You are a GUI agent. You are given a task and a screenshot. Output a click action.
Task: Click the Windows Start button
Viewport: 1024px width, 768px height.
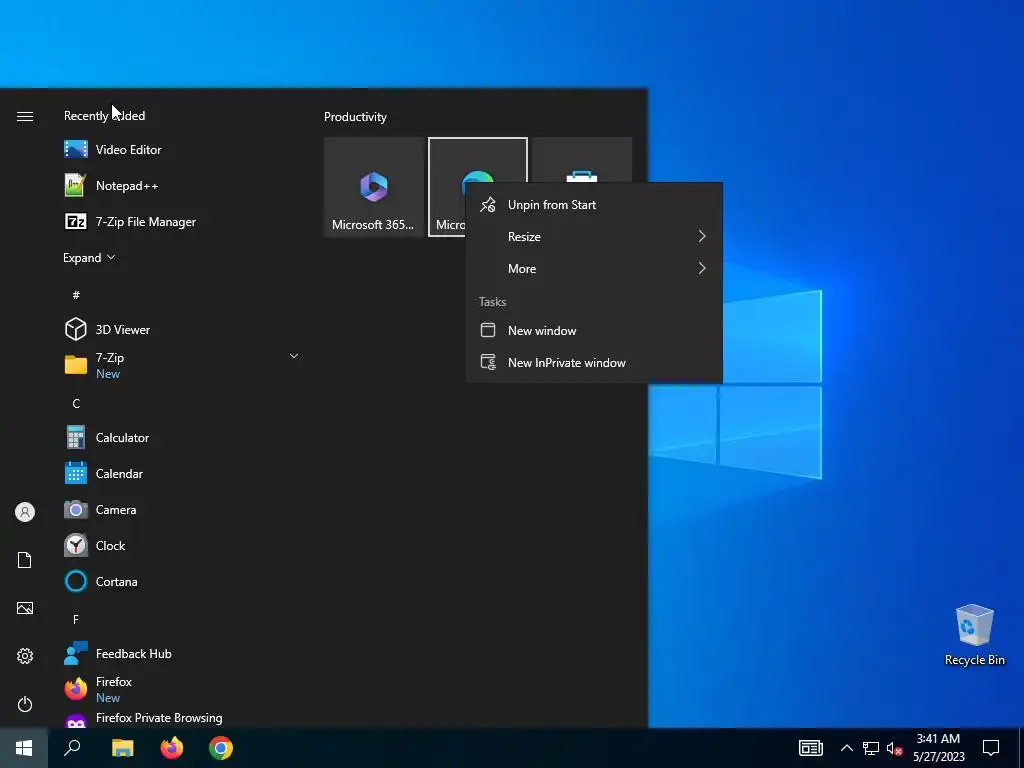click(x=24, y=748)
